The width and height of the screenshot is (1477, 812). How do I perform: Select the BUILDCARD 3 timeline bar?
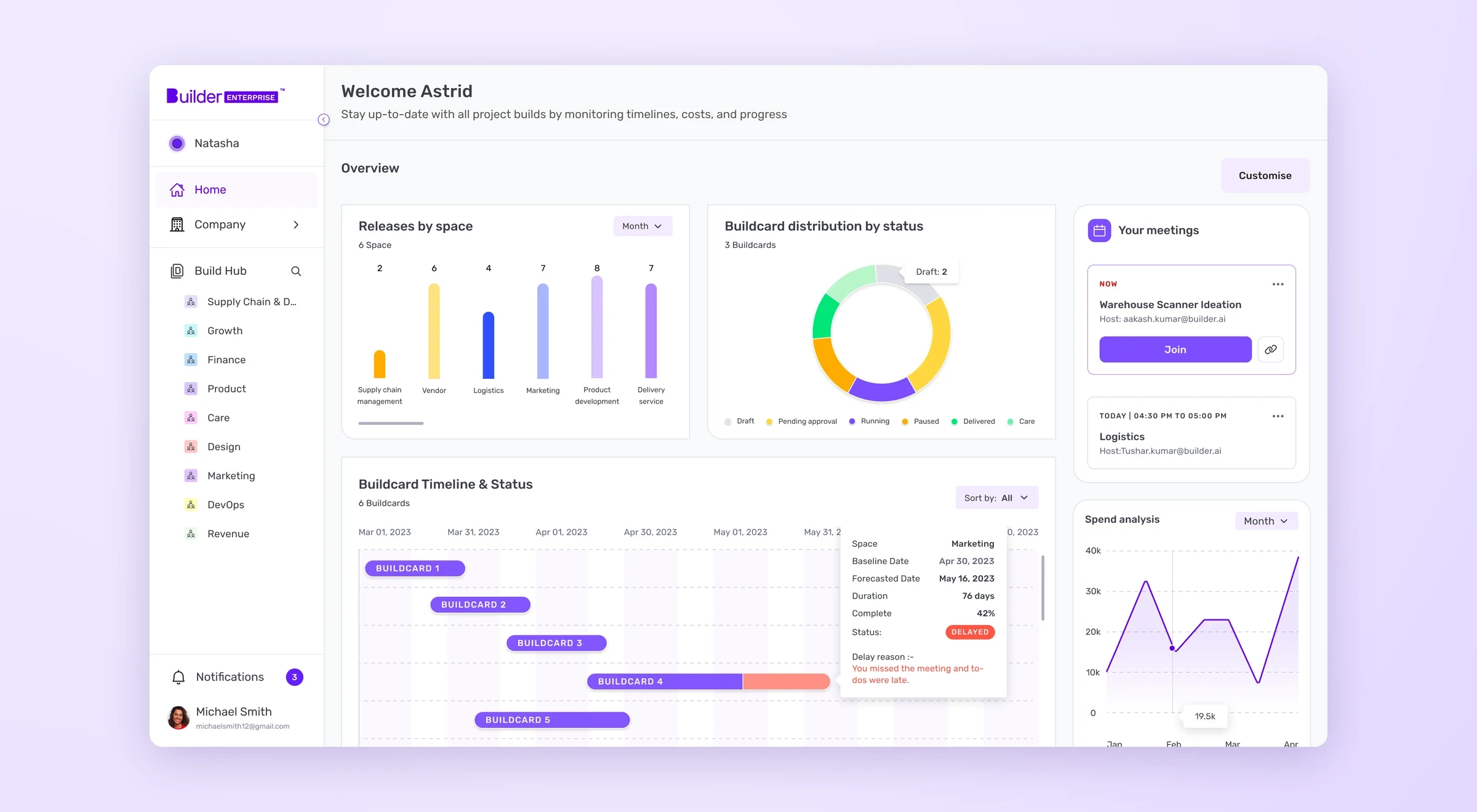point(556,643)
